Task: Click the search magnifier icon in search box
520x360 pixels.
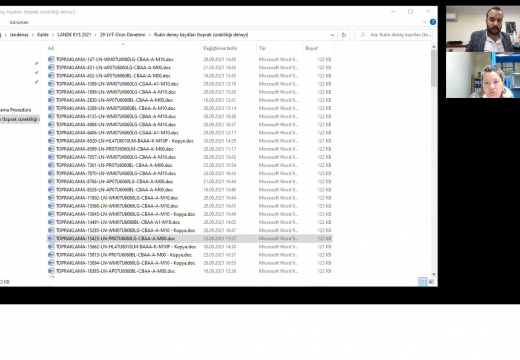Action: [363, 35]
